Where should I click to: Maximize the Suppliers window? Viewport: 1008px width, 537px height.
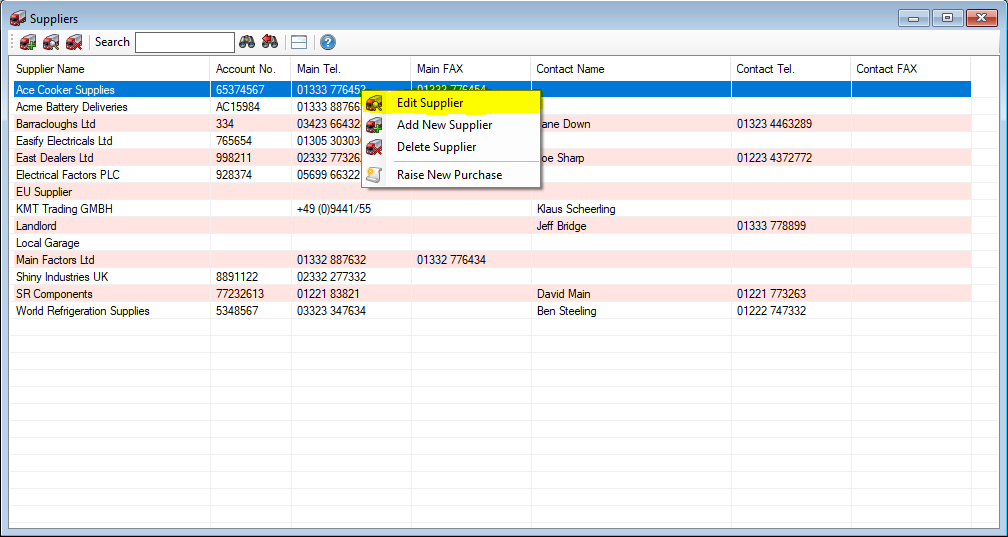(946, 18)
